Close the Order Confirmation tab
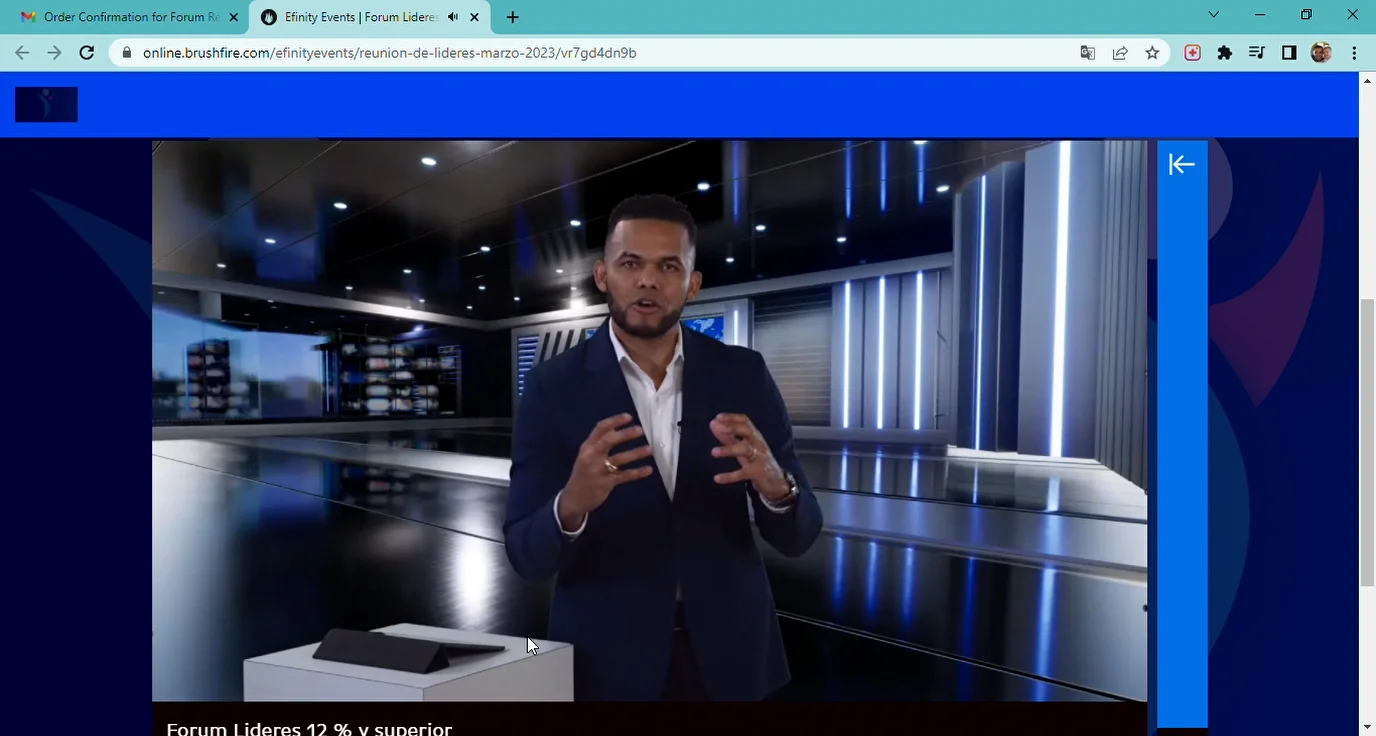 click(234, 17)
